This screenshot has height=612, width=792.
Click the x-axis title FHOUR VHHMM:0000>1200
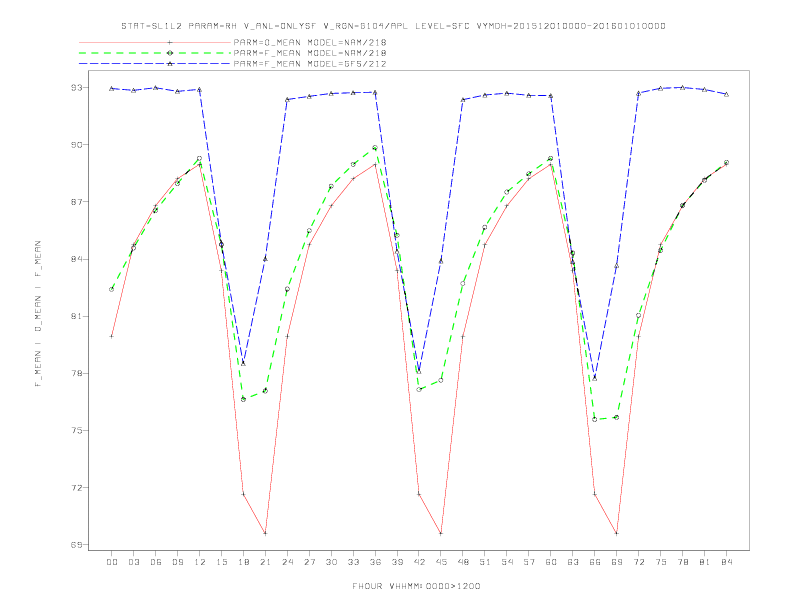[x=416, y=586]
